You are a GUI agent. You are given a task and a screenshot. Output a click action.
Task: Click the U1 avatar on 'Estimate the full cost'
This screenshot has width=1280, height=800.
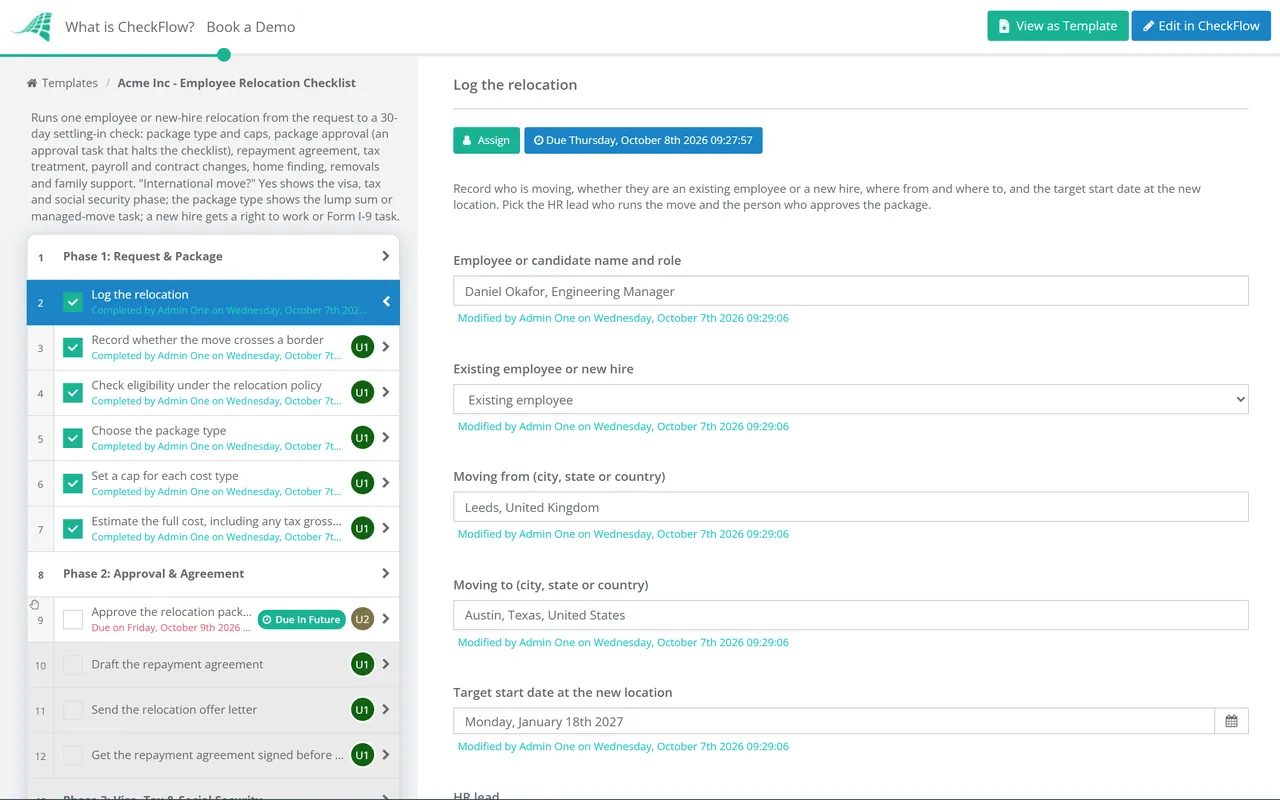coord(362,528)
